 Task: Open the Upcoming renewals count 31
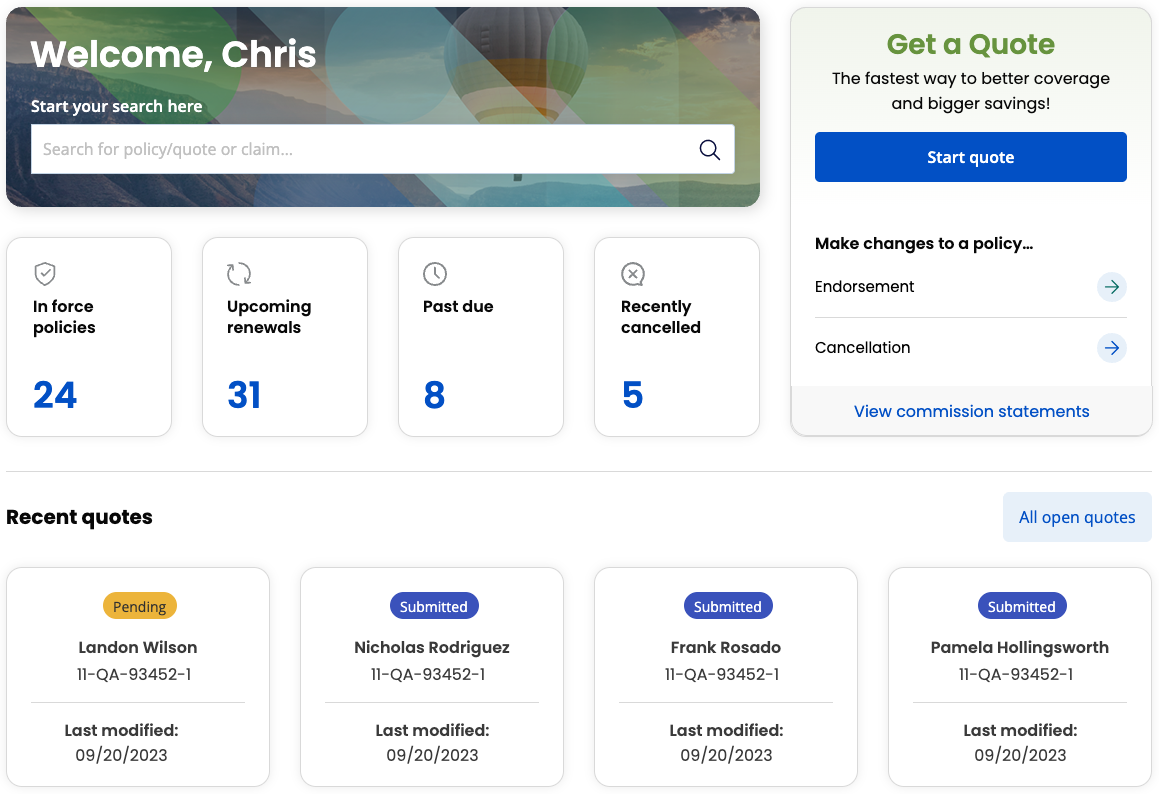[244, 395]
